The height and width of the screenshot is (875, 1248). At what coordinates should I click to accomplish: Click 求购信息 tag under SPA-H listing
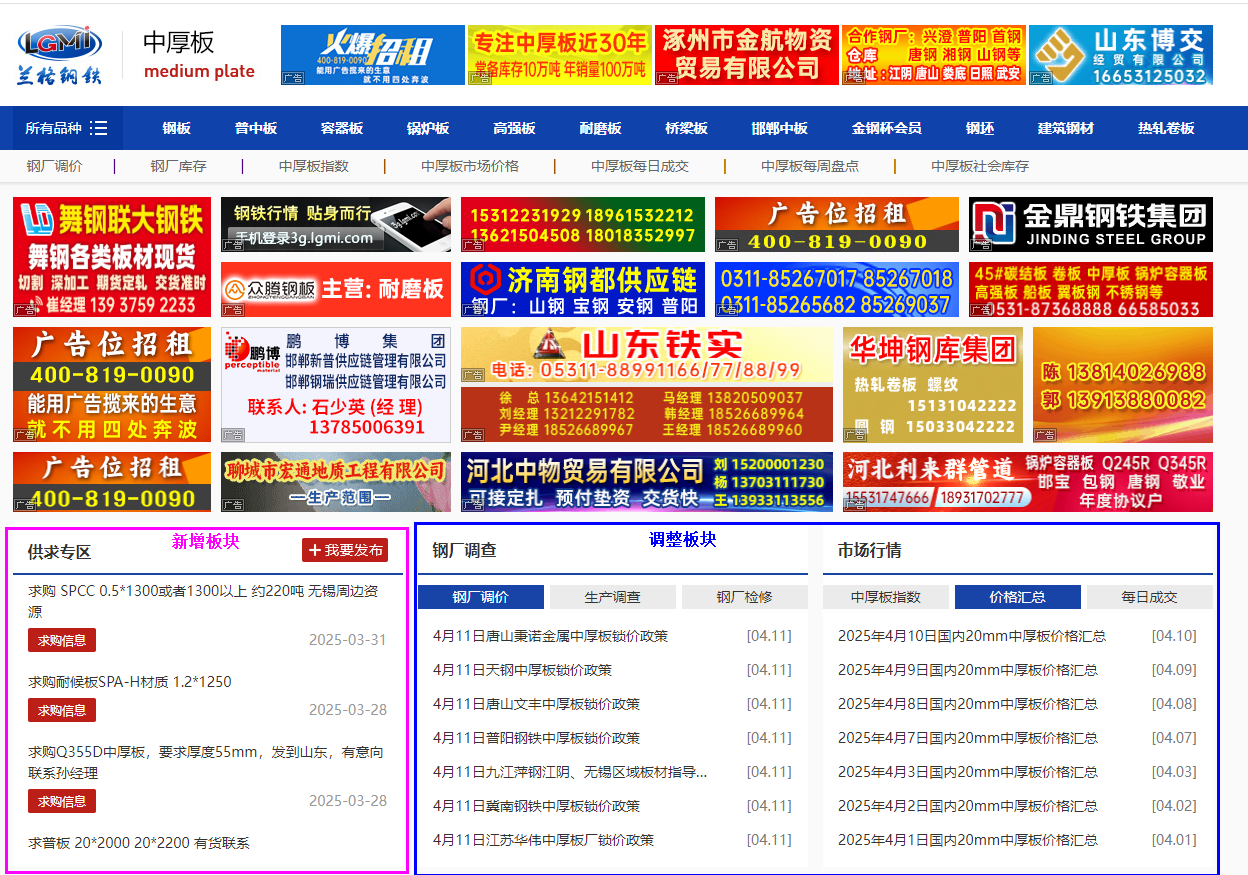coord(62,710)
